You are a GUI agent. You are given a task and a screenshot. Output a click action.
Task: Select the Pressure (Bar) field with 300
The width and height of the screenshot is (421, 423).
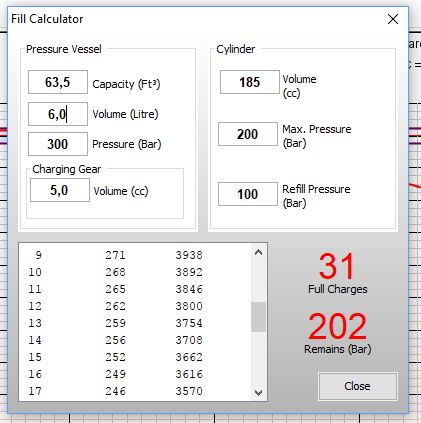[x=58, y=144]
